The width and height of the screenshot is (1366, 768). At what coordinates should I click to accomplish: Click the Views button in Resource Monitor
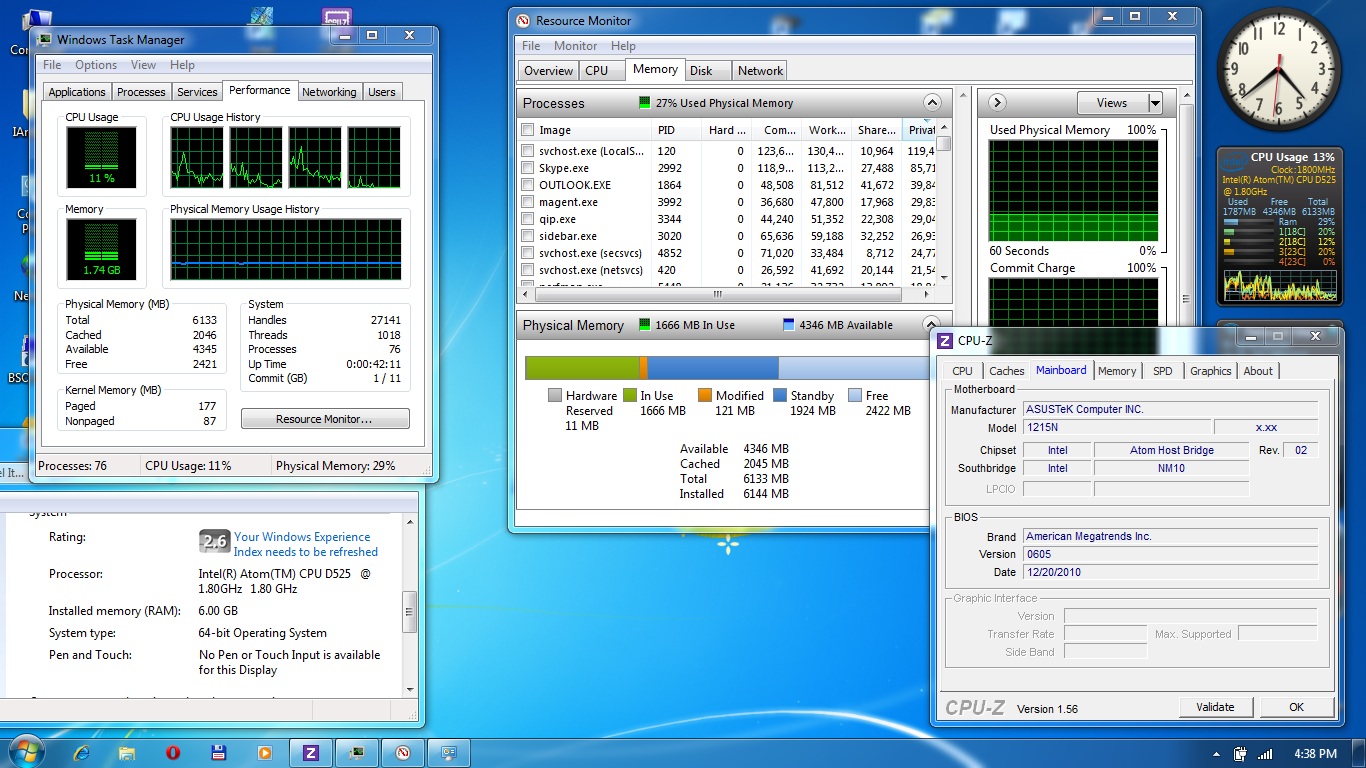pyautogui.click(x=1112, y=103)
